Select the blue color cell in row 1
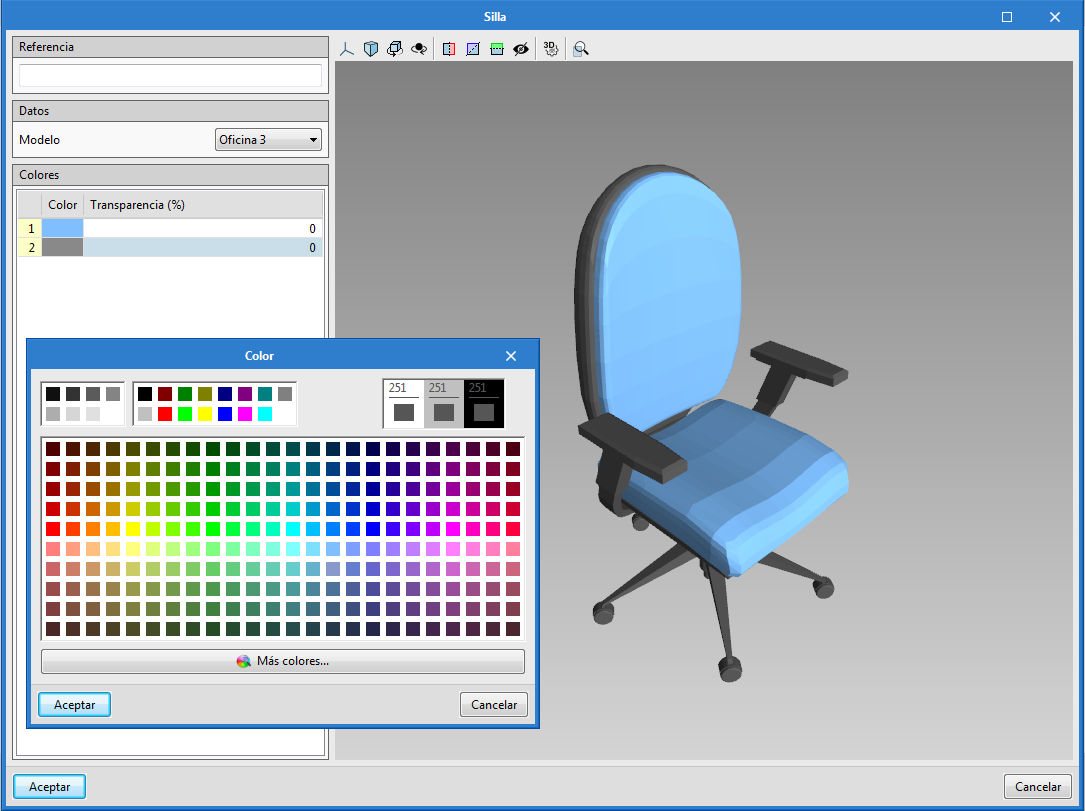Screen dimensions: 1085x811 coord(62,228)
